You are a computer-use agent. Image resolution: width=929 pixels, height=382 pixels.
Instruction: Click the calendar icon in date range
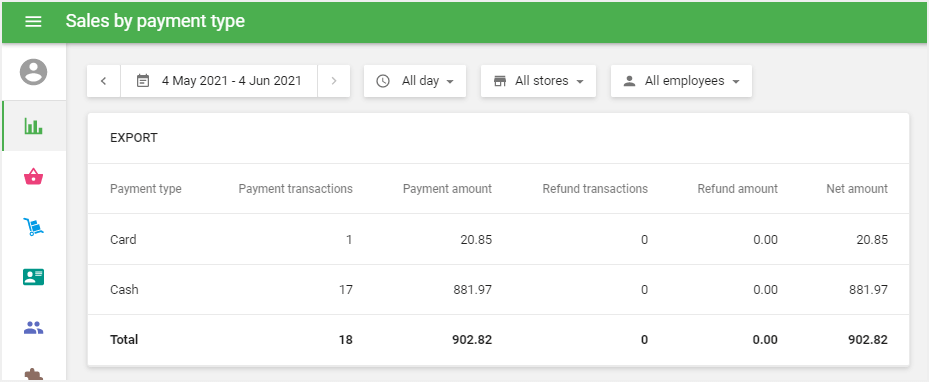[x=142, y=81]
